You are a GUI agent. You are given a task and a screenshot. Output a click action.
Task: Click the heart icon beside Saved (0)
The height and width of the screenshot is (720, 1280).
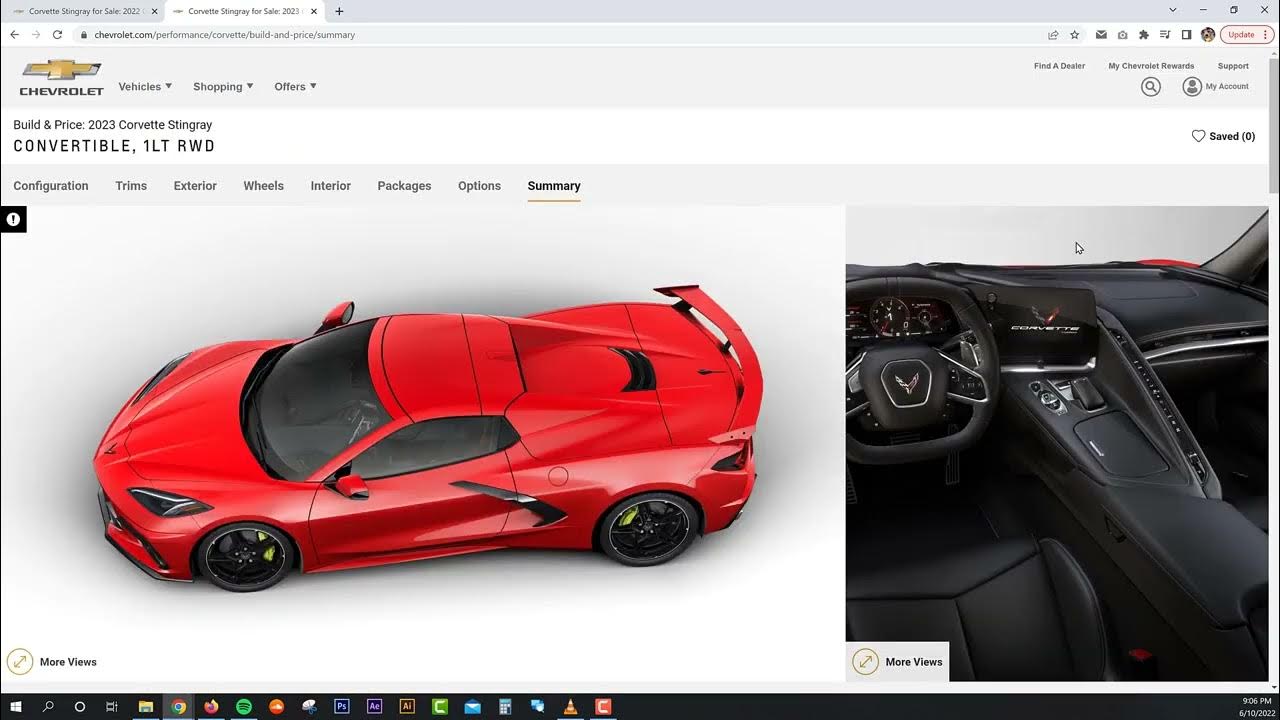pos(1198,136)
